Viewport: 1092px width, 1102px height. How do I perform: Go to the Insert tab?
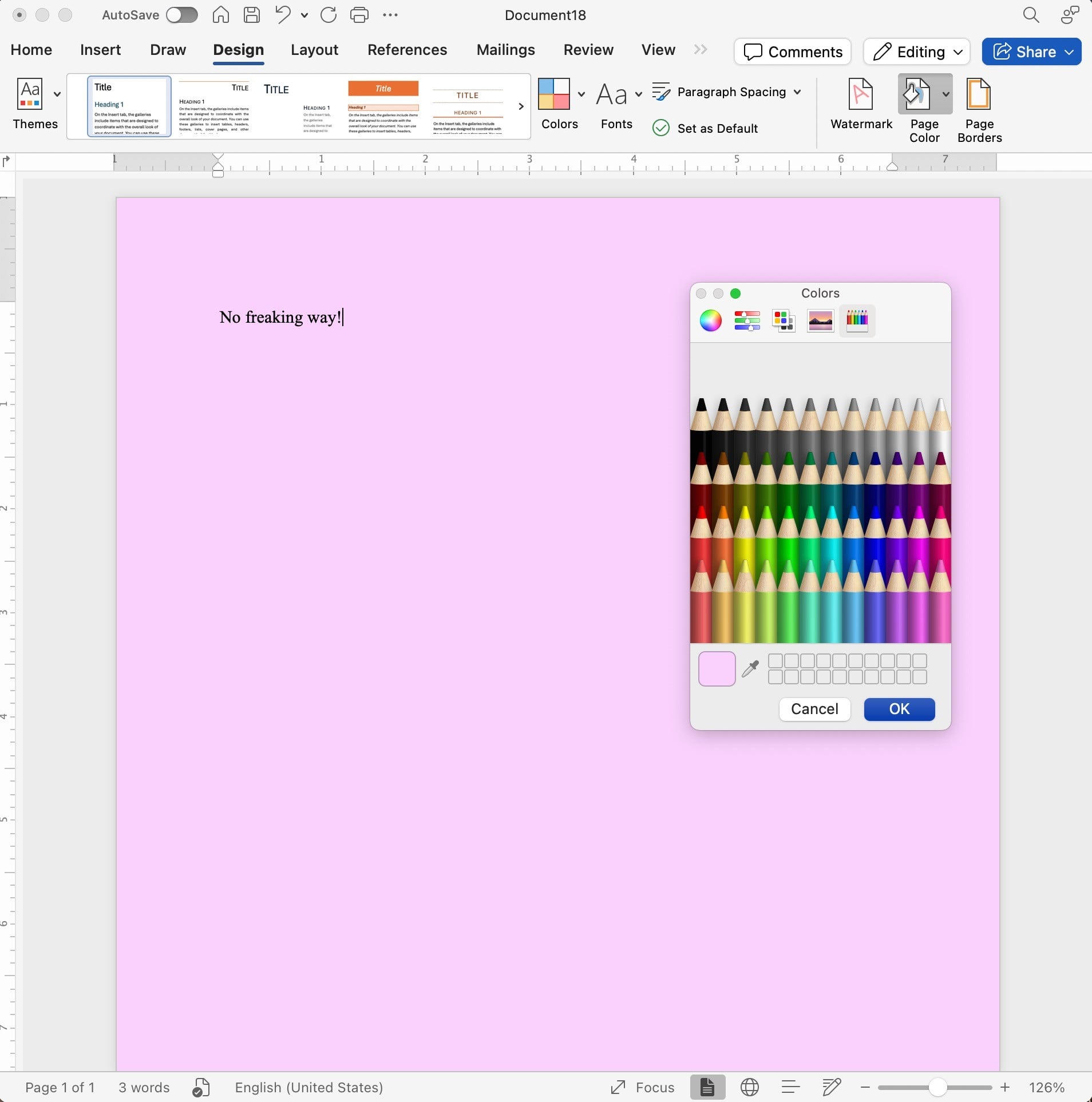pos(100,50)
